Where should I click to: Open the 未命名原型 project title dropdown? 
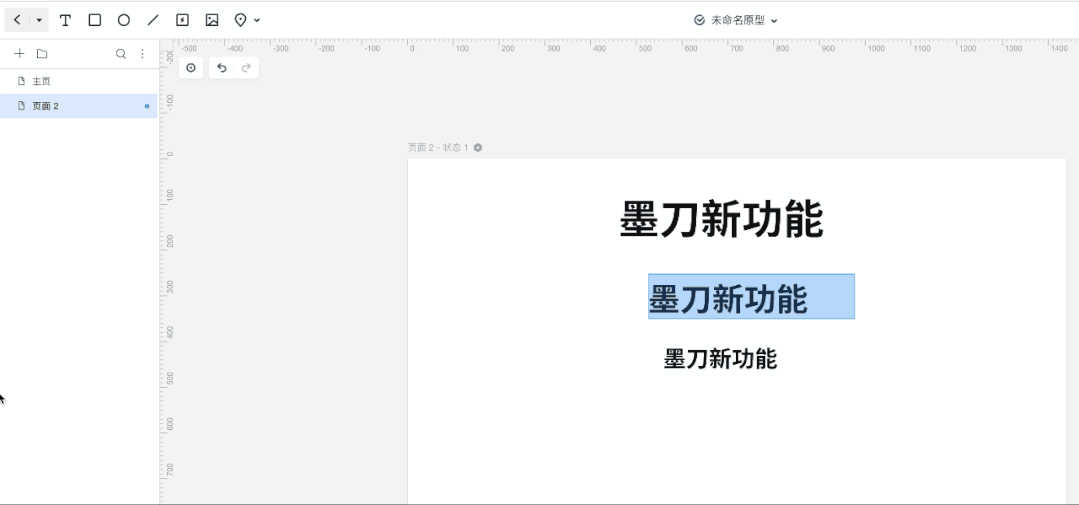click(743, 21)
